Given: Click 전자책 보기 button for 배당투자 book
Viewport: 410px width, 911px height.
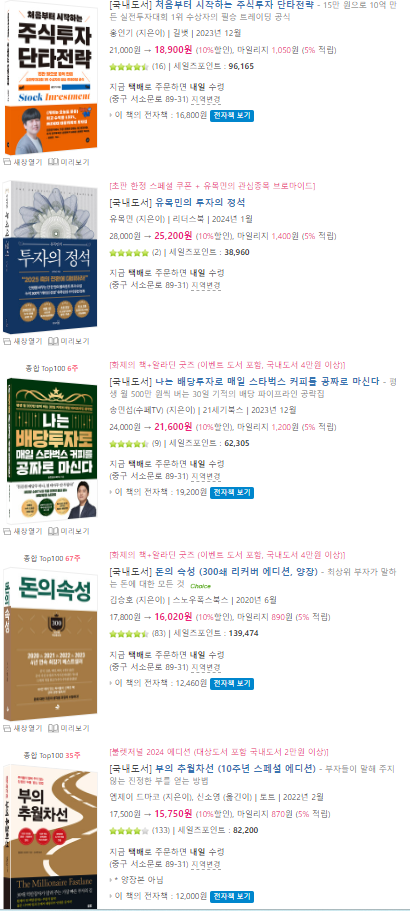Looking at the screenshot, I should (232, 492).
